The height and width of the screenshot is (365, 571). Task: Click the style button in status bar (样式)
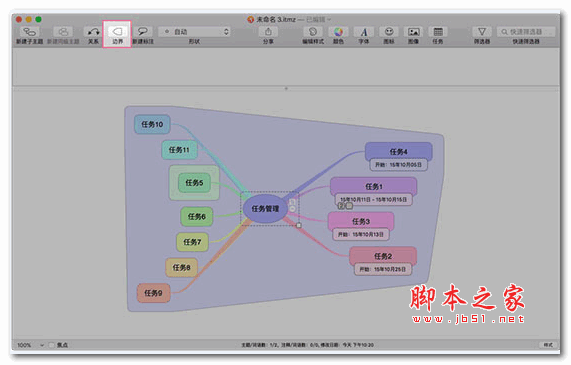(x=548, y=345)
